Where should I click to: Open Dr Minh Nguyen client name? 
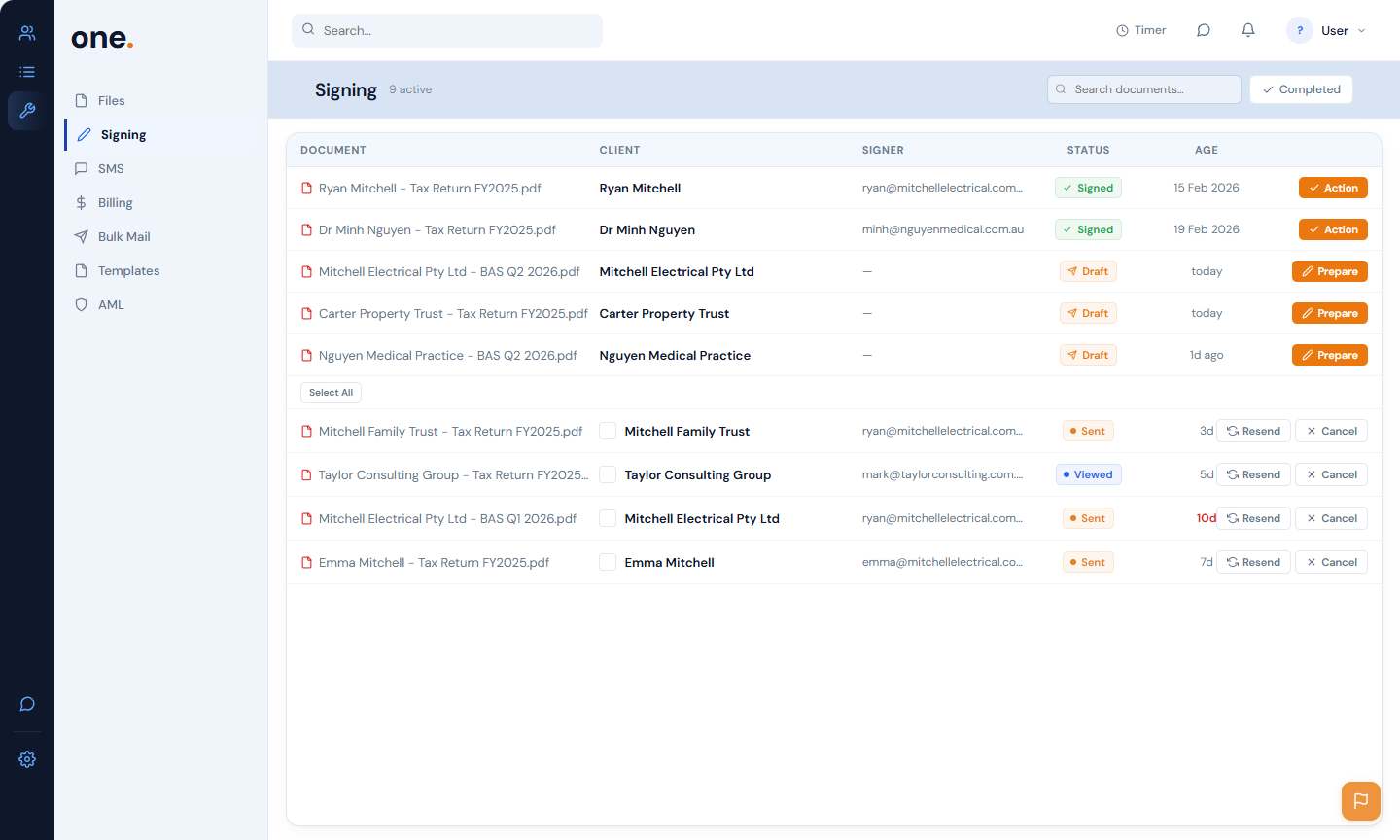tap(647, 230)
